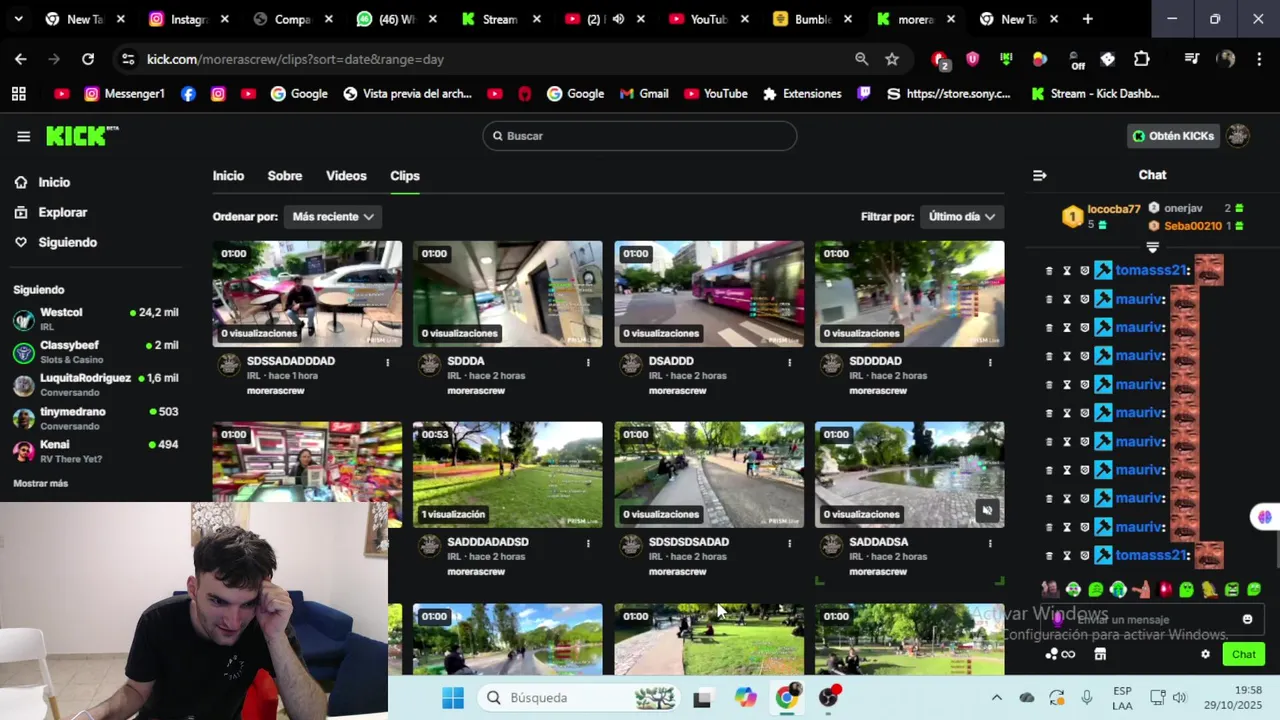Open the Gmail bookmark
The image size is (1280, 720).
(643, 94)
